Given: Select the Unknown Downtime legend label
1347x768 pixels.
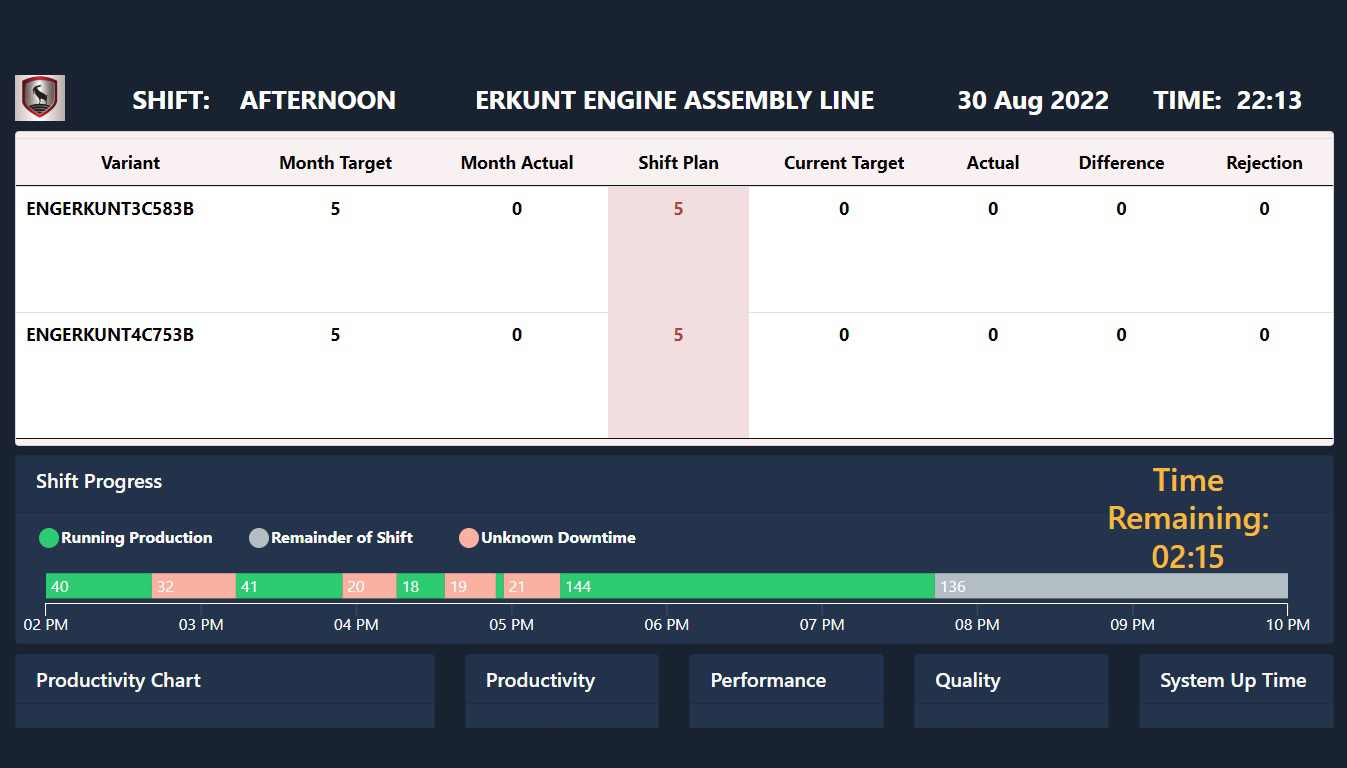Looking at the screenshot, I should point(558,538).
